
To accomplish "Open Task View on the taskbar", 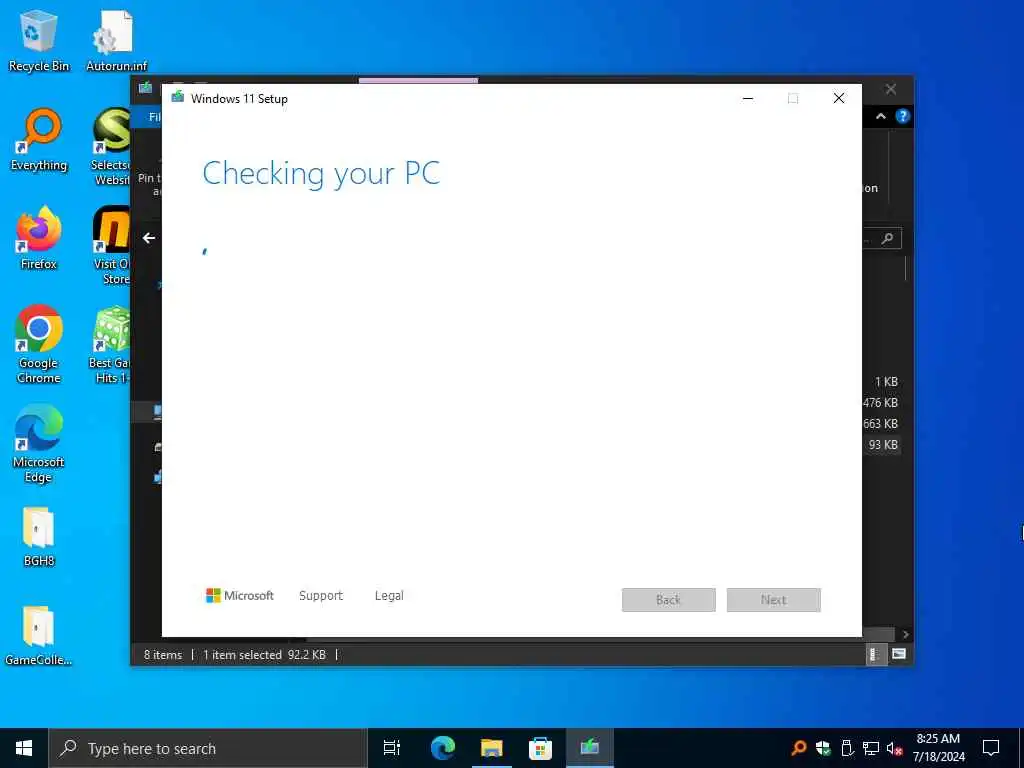I will click(392, 748).
